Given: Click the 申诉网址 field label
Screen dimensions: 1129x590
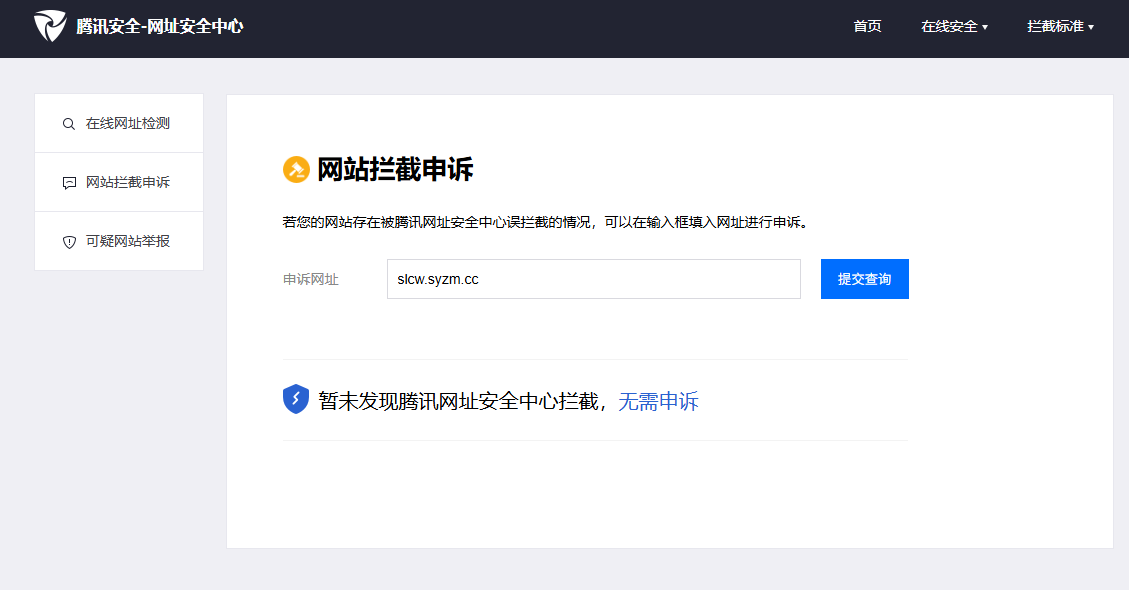Looking at the screenshot, I should pos(310,280).
